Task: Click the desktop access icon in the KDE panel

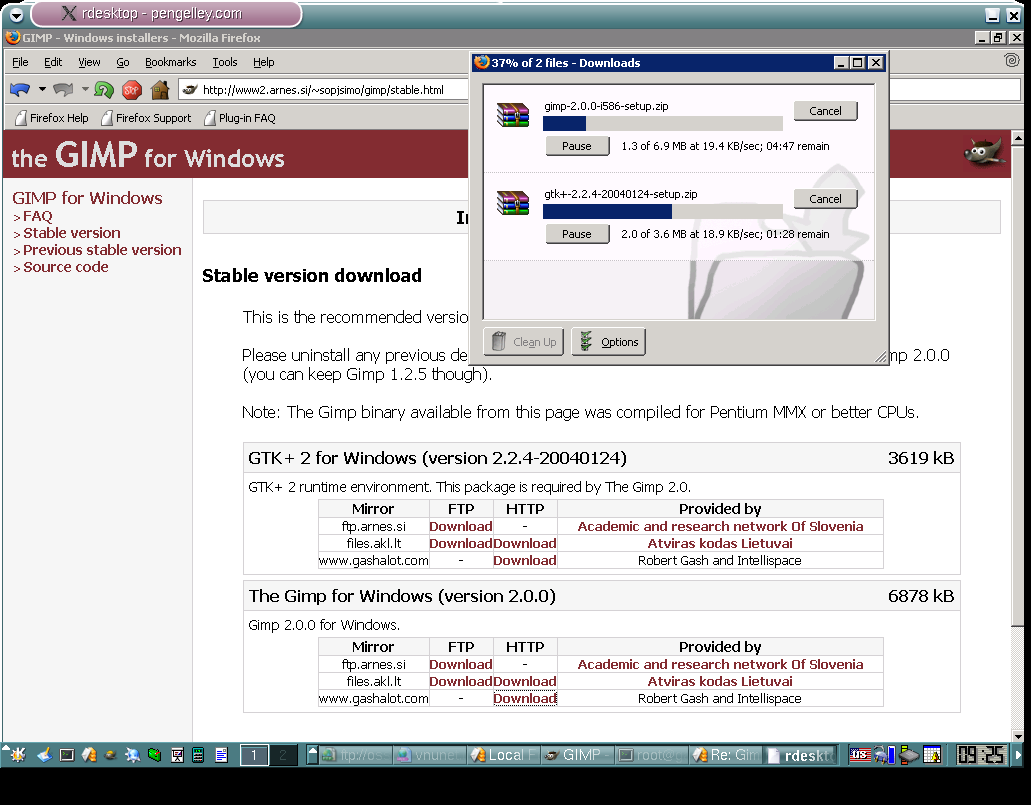Action: tap(44, 755)
